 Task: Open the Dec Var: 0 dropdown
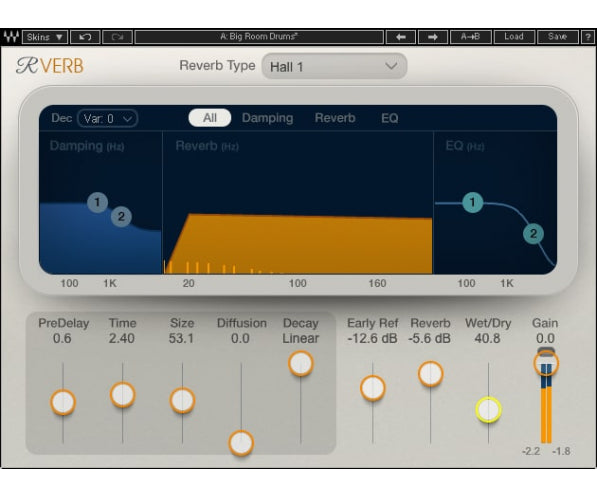107,118
